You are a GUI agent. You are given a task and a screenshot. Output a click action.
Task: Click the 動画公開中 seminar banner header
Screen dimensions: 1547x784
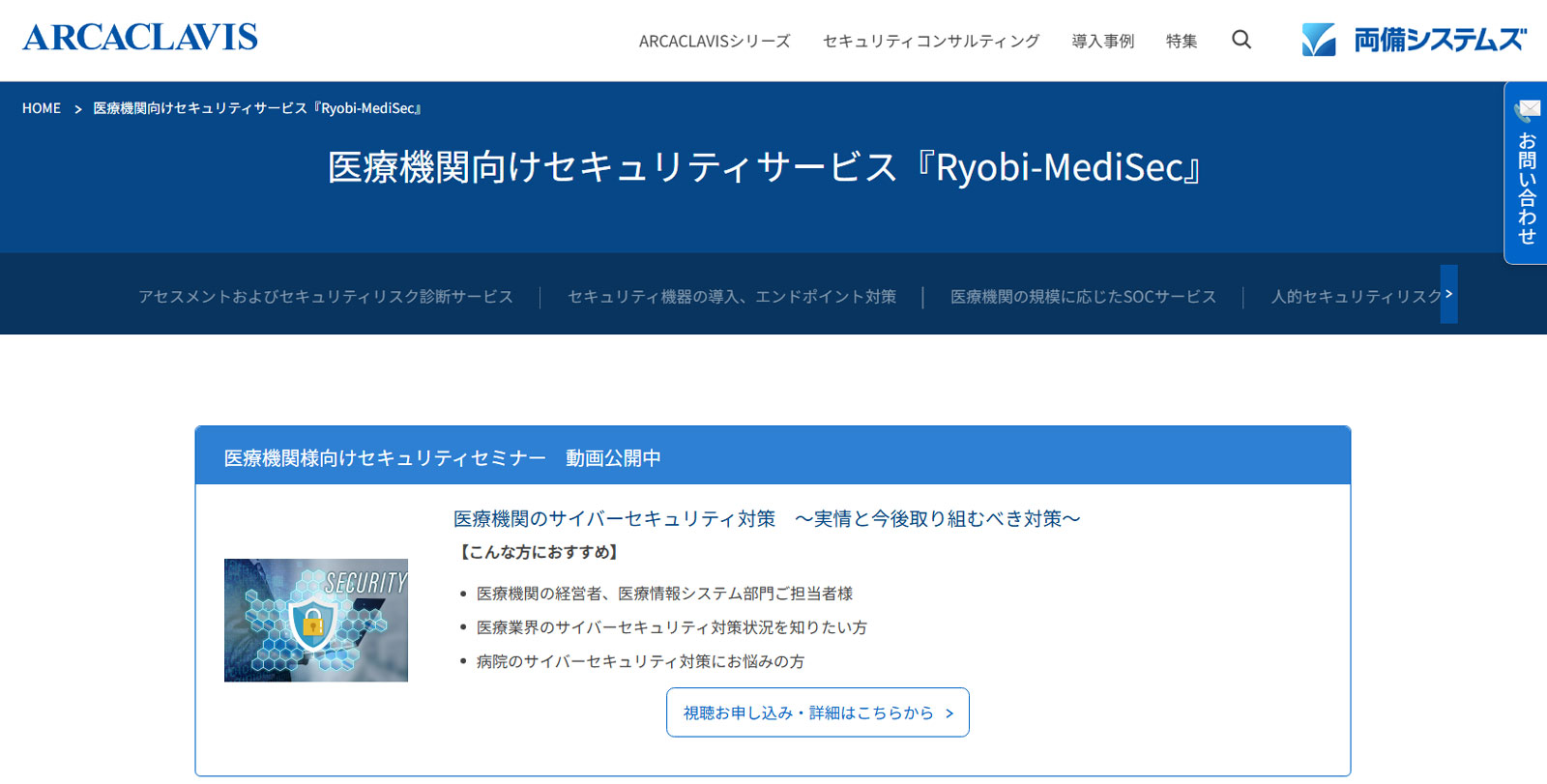pos(773,456)
